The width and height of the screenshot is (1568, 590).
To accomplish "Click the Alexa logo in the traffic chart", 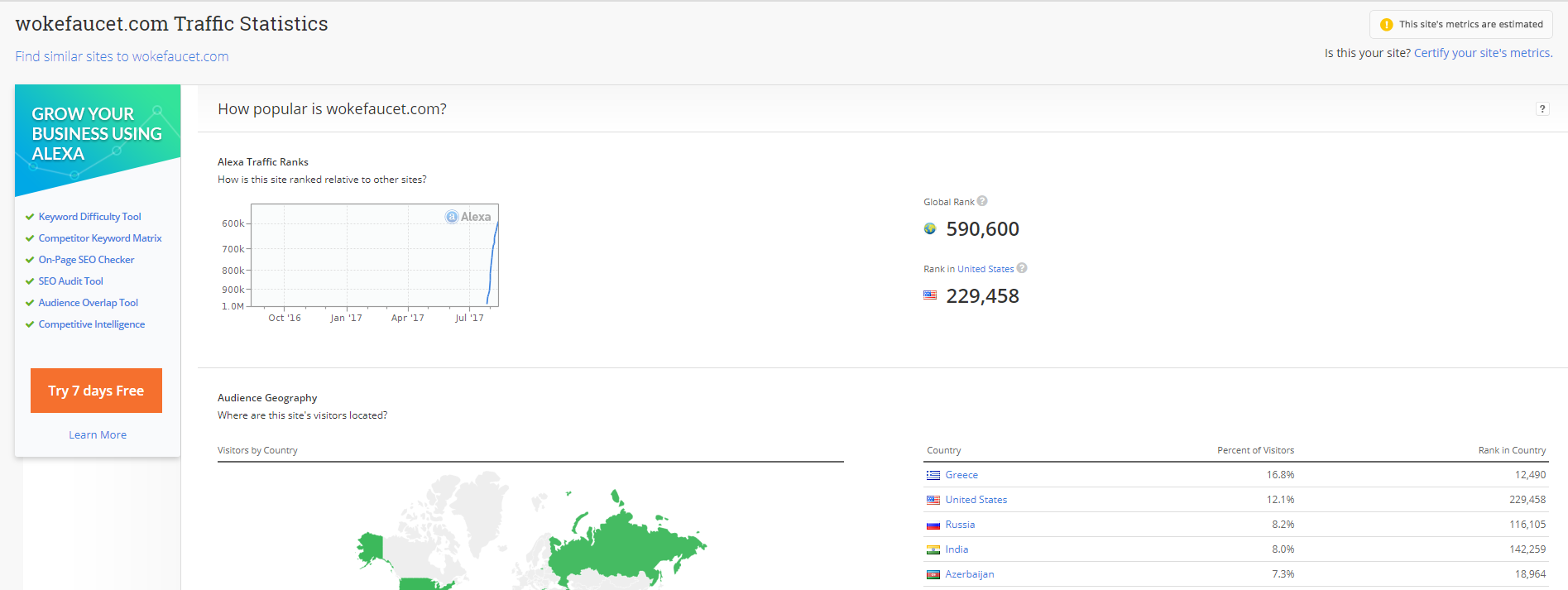I will (468, 217).
